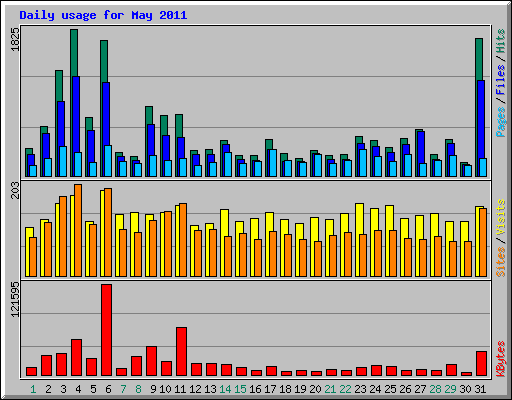512x400 pixels.
Task: Click the red KBytes bar for day 9
Action: coord(151,361)
